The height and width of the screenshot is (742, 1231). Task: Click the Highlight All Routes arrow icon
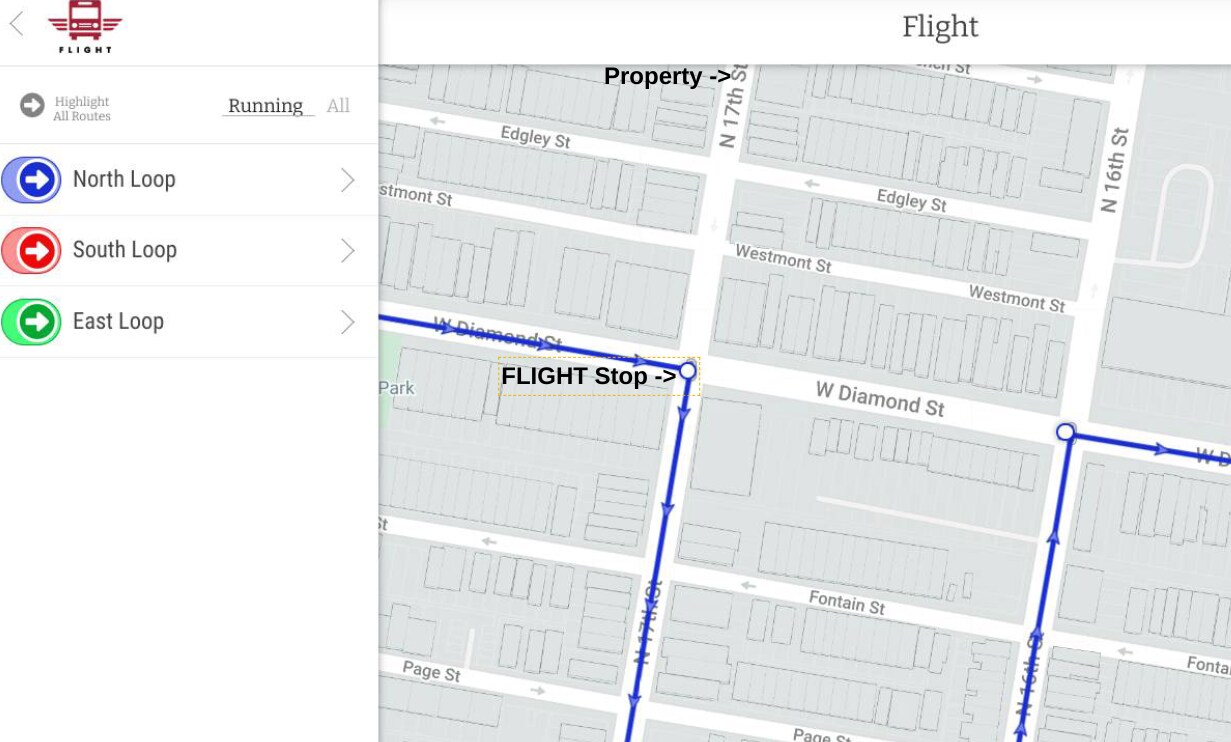(x=32, y=105)
